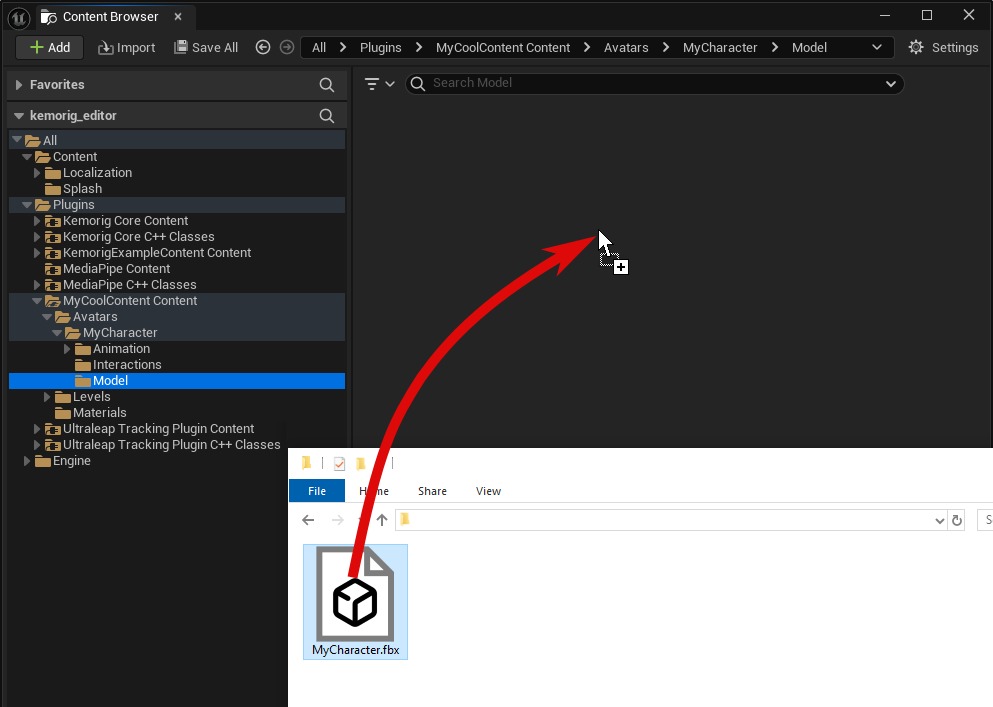Click the Add button

point(49,47)
